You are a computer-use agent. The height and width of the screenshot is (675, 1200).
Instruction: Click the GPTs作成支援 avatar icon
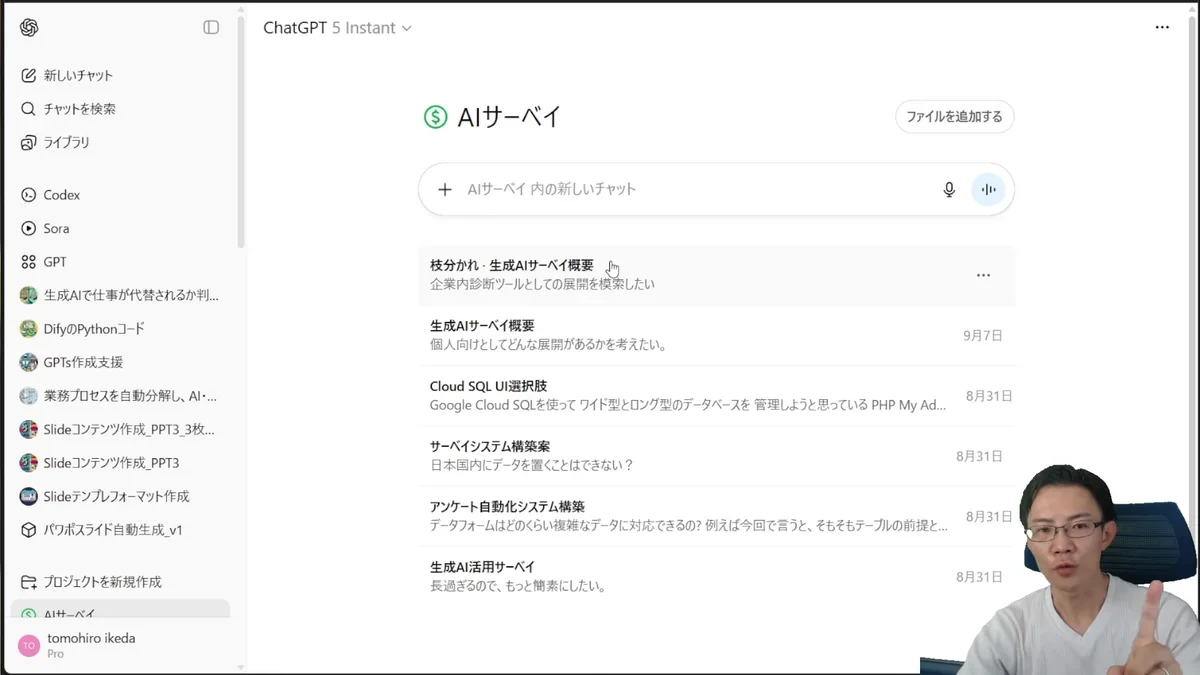pyautogui.click(x=28, y=362)
